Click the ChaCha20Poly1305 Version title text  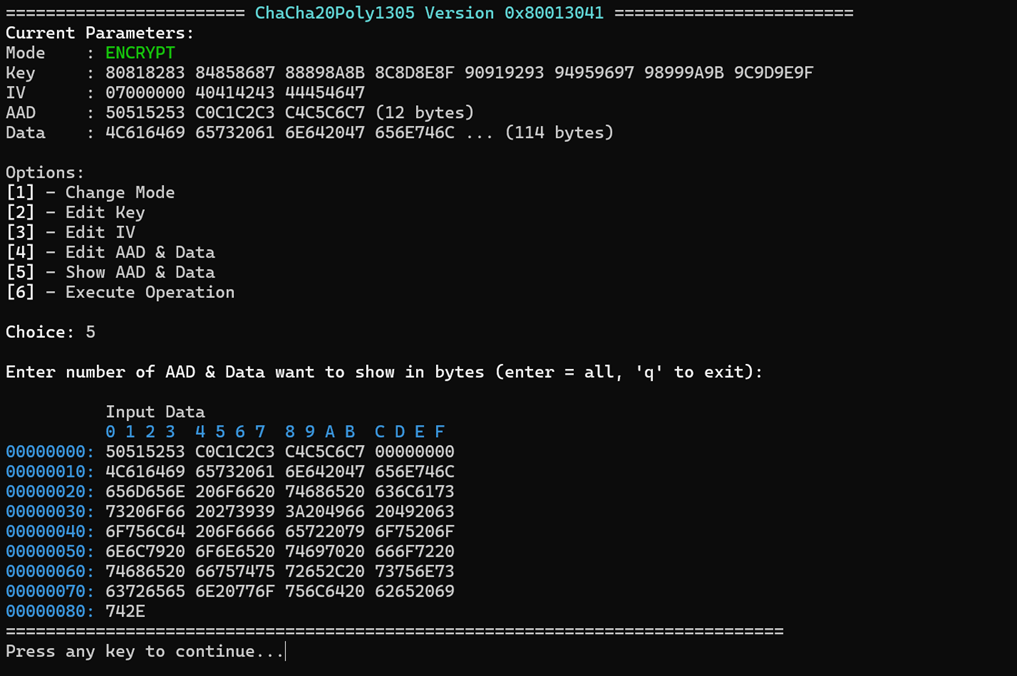coord(429,12)
